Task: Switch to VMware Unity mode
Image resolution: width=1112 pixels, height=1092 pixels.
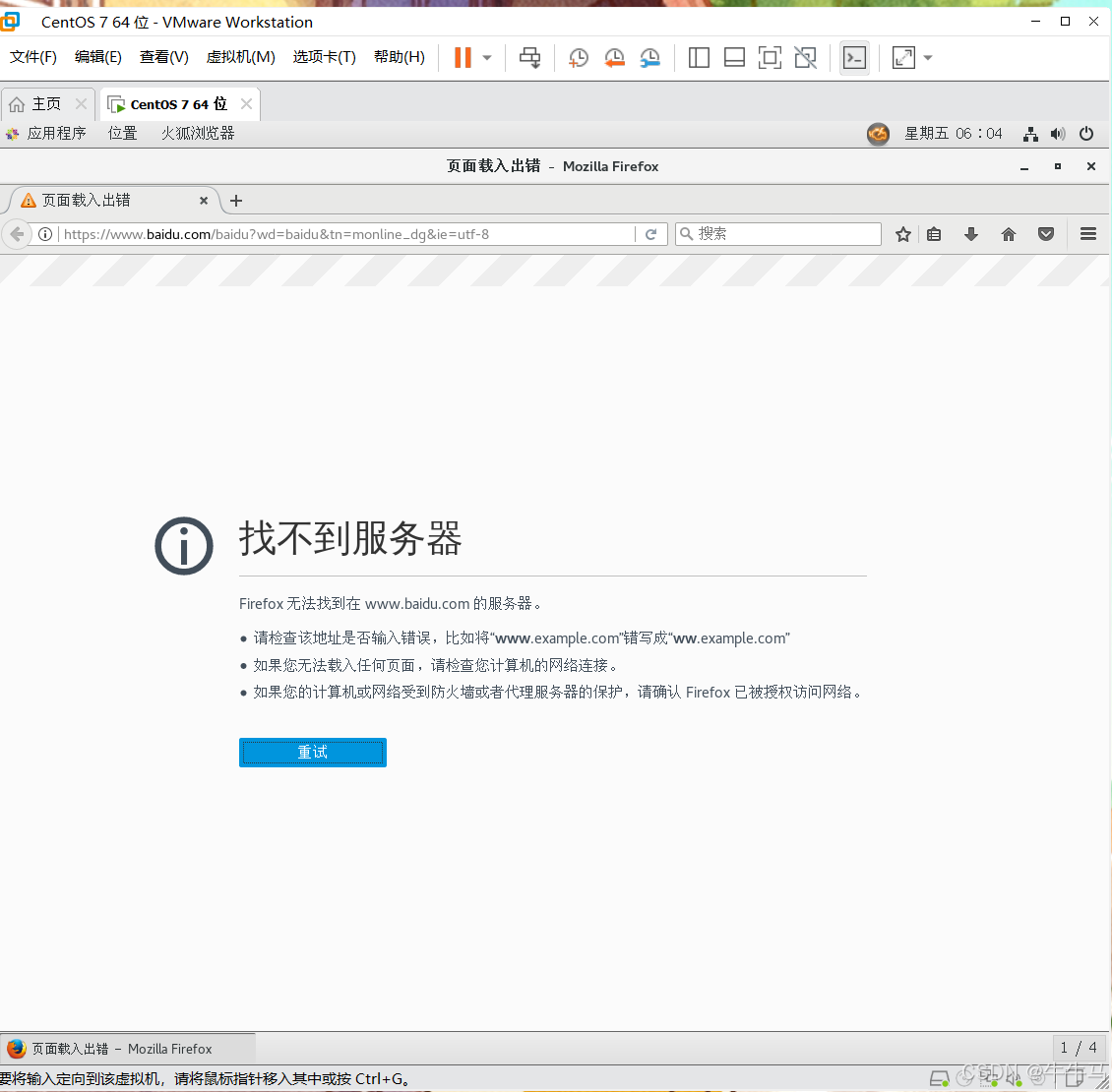Action: (x=805, y=57)
